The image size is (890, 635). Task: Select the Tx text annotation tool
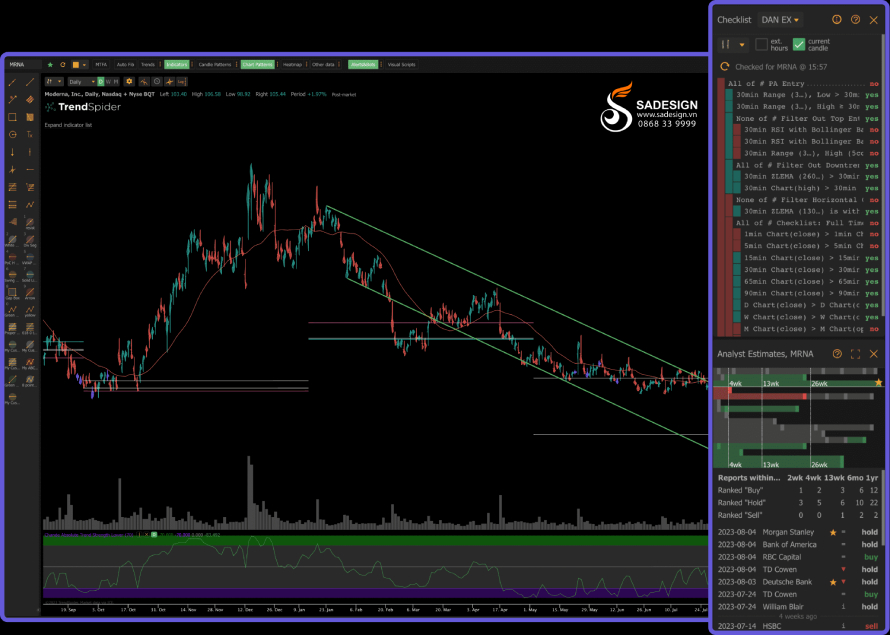point(30,134)
